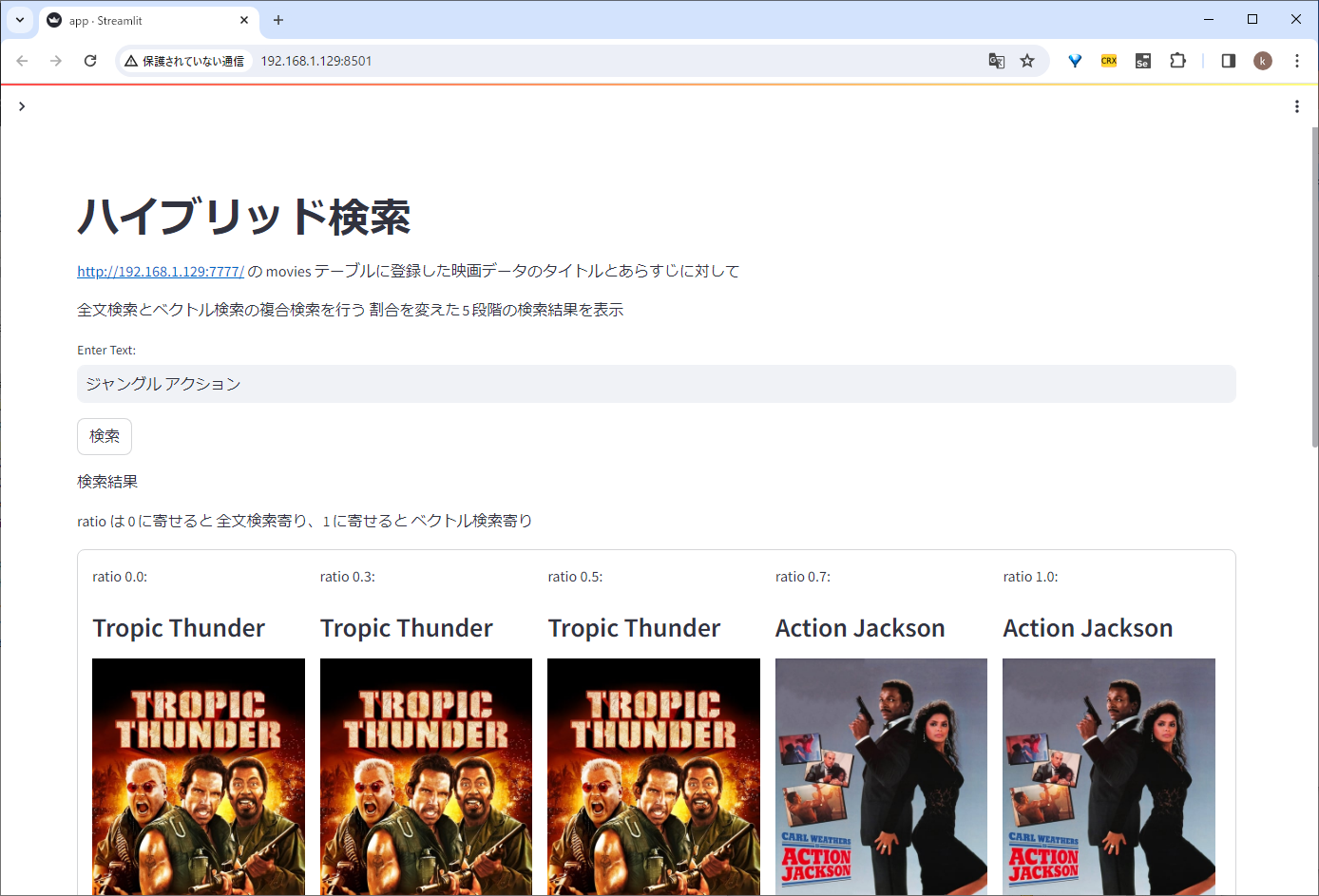
Task: Go back to previous page
Action: pos(22,61)
